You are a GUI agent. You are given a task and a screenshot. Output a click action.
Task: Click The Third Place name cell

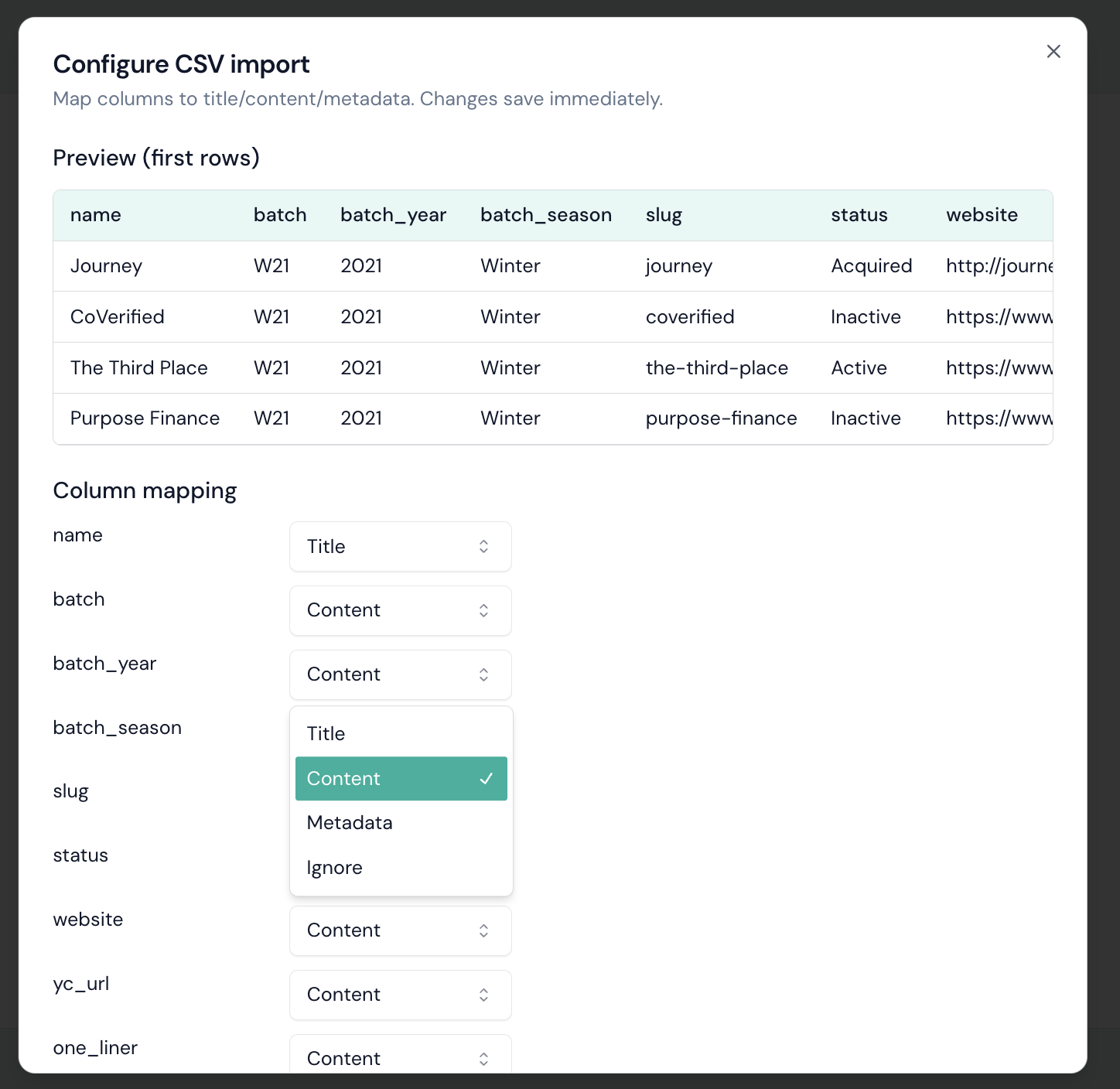coord(138,368)
